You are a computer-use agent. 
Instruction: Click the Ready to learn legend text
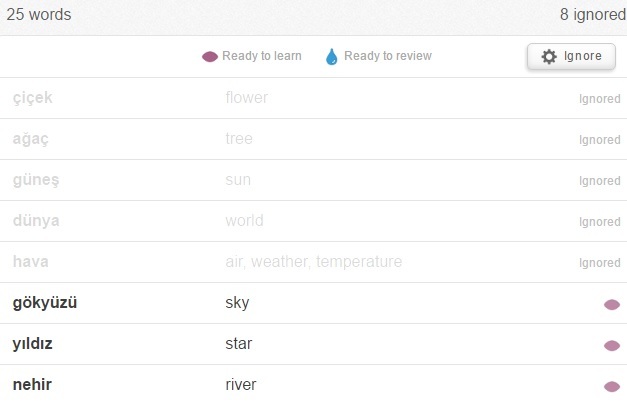point(262,56)
